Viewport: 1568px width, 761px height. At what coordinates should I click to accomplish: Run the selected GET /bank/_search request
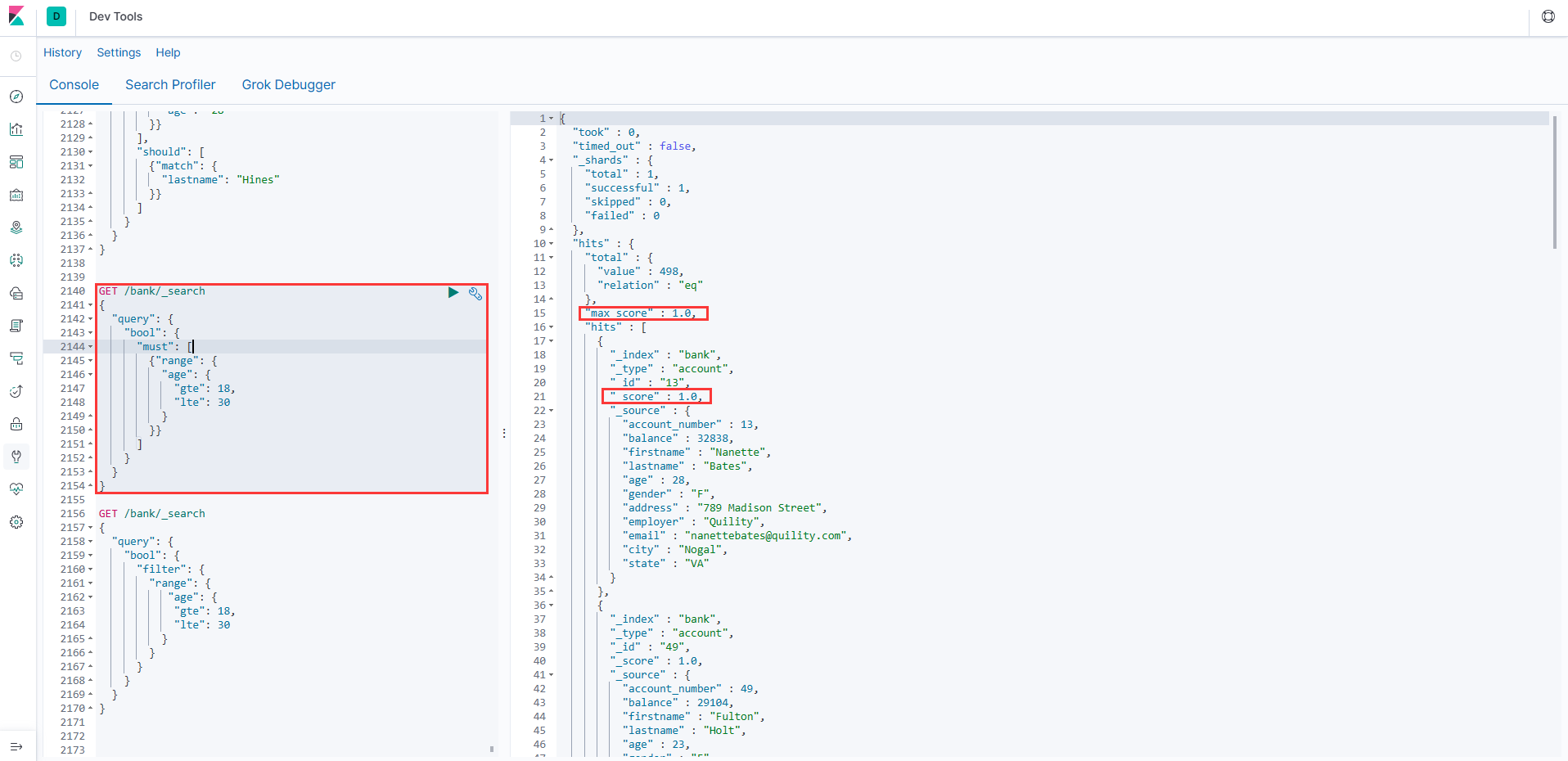point(453,292)
